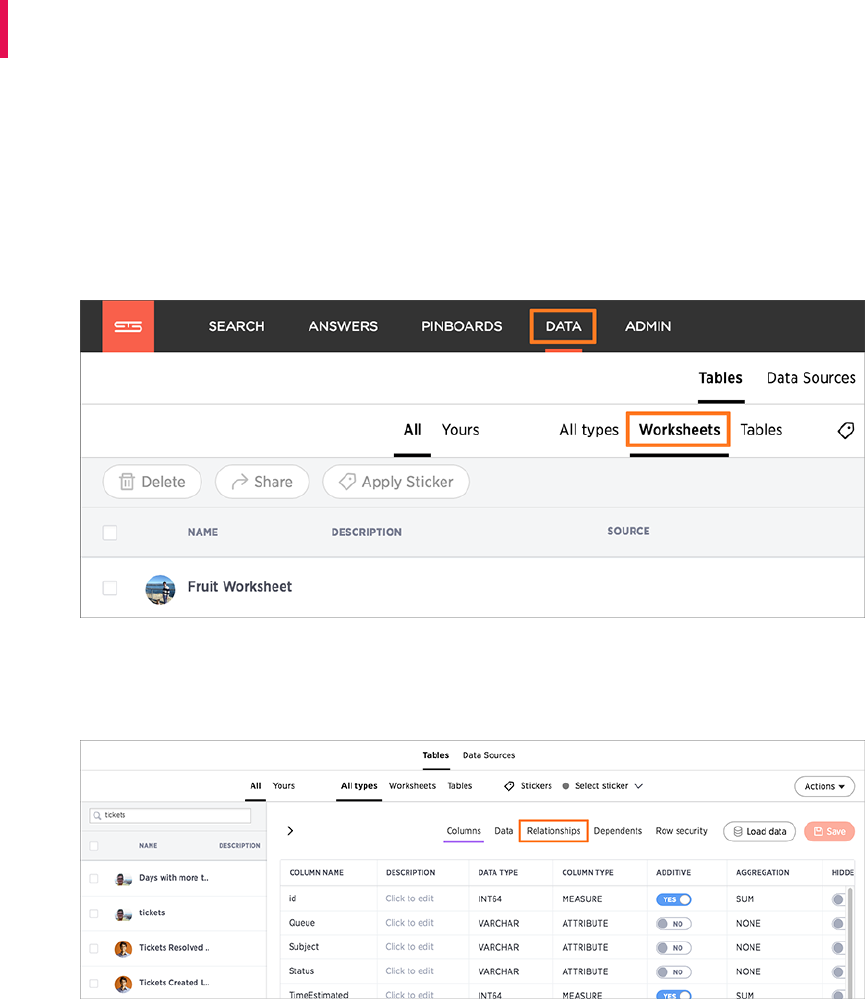The height and width of the screenshot is (999, 865).
Task: Tick the Fruit Worksheet checkbox
Action: [110, 587]
